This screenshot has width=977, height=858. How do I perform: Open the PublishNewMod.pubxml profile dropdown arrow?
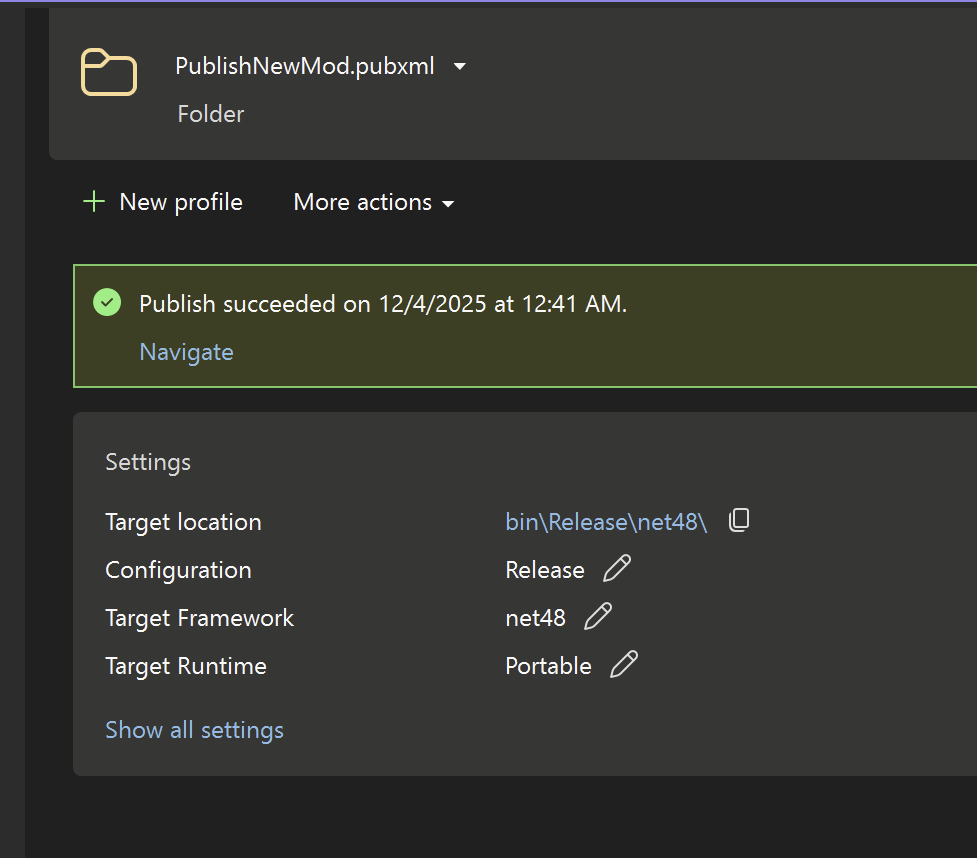click(x=460, y=66)
